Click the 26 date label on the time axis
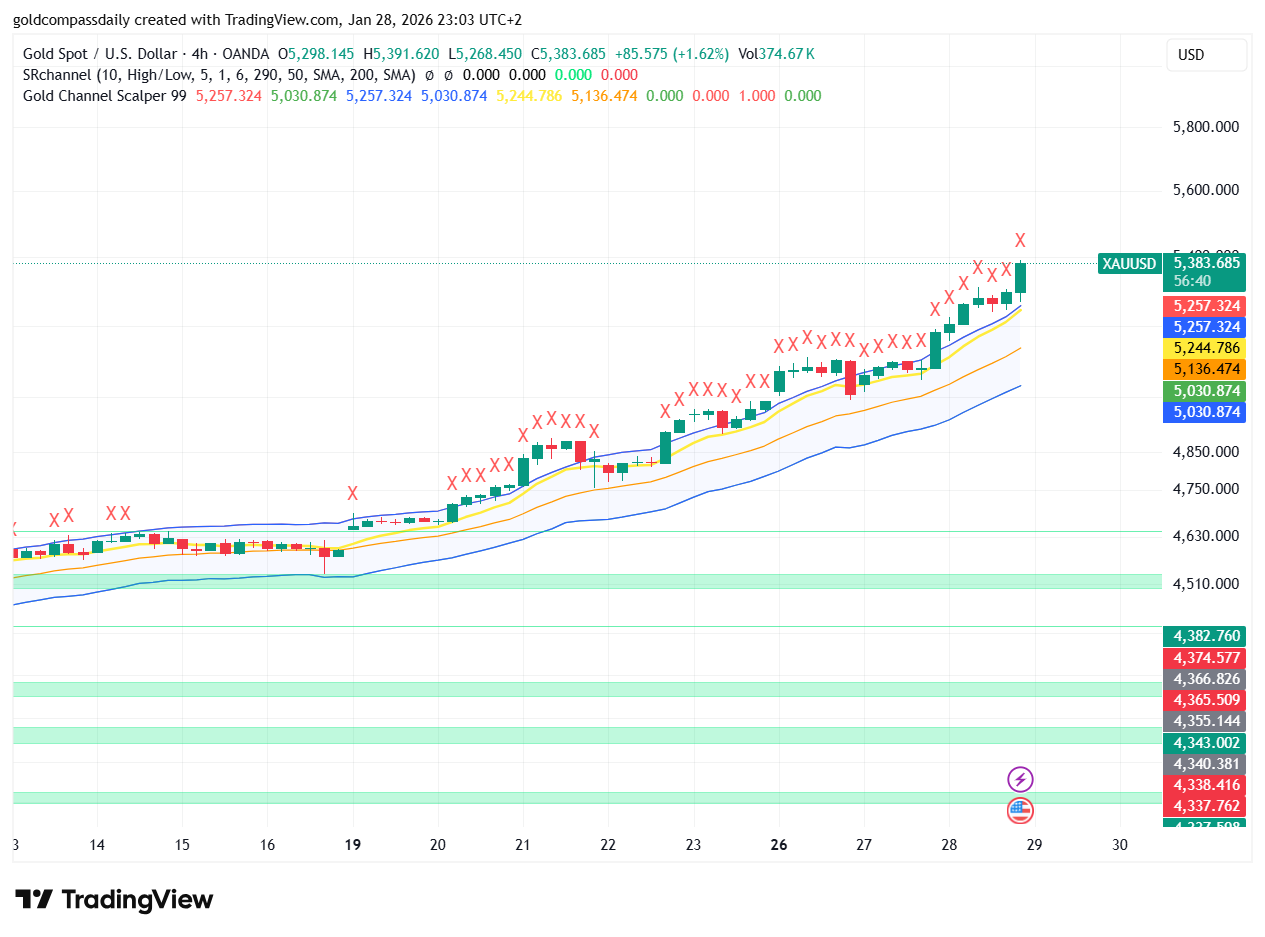Viewport: 1265px width, 937px height. click(x=778, y=845)
